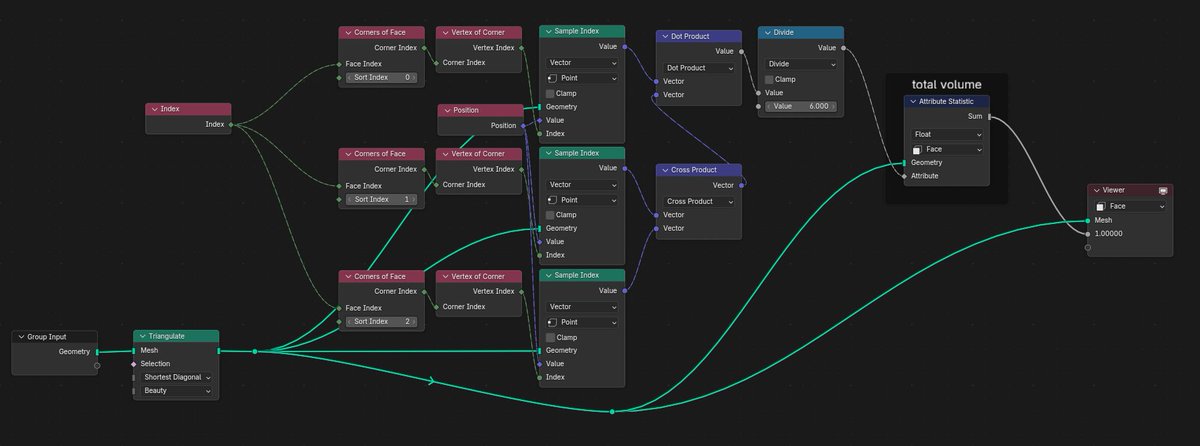This screenshot has height=446, width=1200.
Task: Click the empty output socket of Group Input
Action: [x=97, y=365]
